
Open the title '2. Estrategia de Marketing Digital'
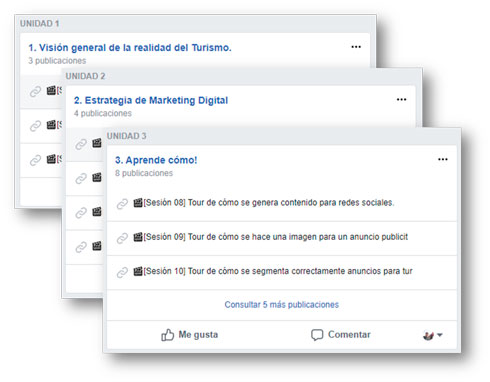click(151, 100)
